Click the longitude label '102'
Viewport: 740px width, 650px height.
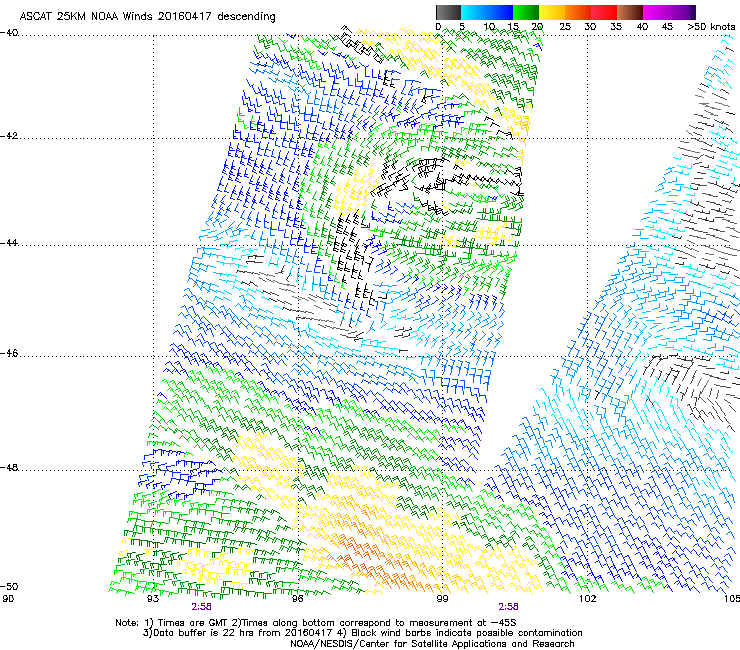point(587,599)
